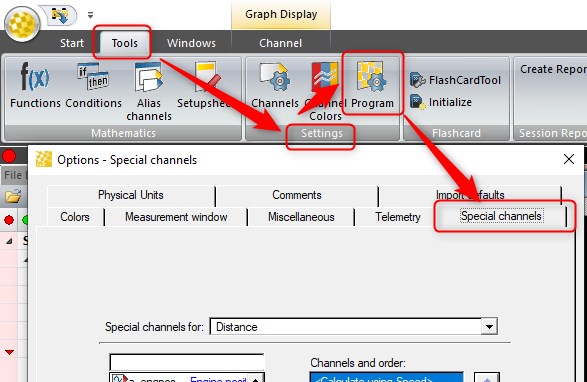Open the Functions math tool
This screenshot has height=382, width=587.
[35, 85]
